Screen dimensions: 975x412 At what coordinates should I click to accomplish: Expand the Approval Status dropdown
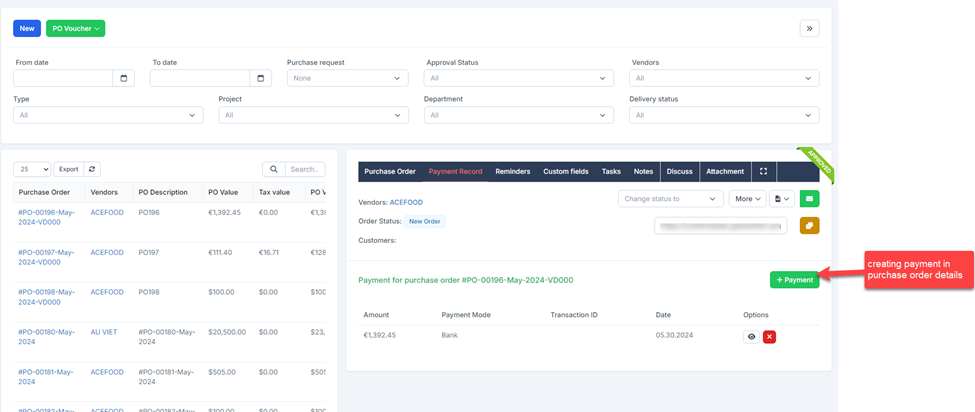tap(517, 78)
